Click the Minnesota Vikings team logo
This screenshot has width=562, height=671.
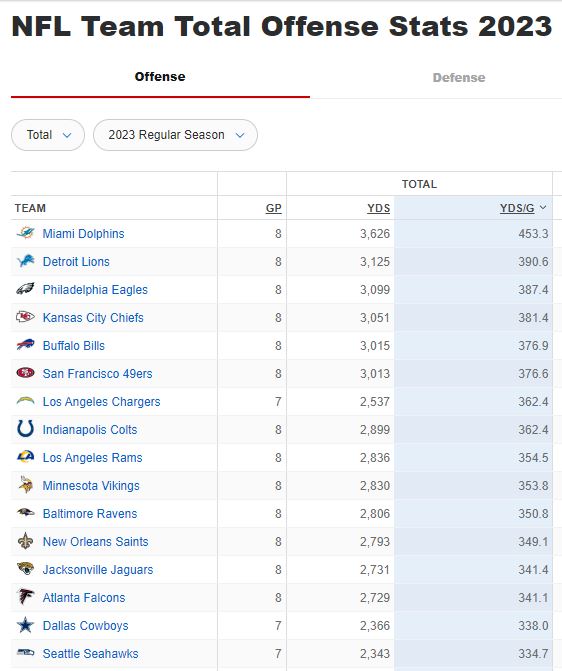click(25, 485)
